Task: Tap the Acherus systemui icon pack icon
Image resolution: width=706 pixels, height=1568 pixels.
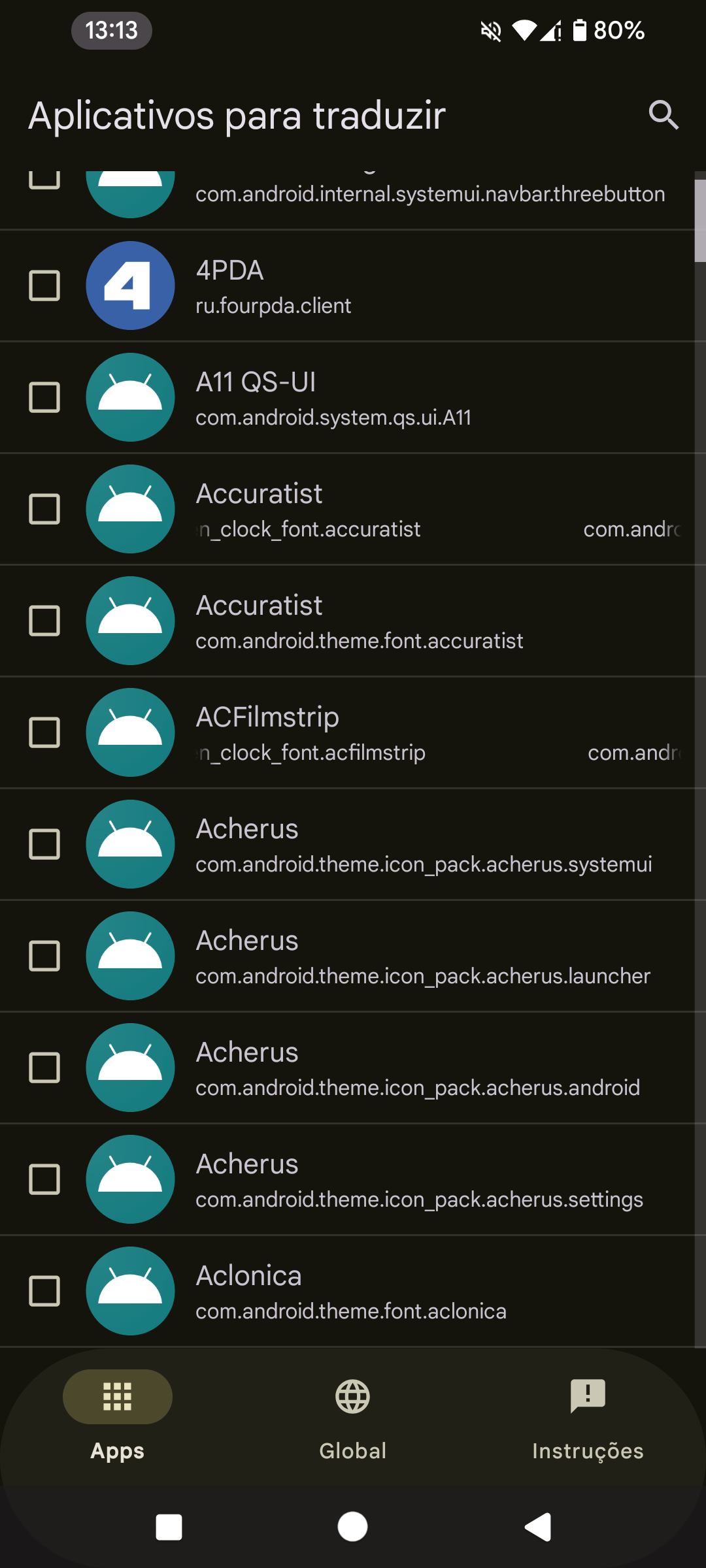Action: tap(130, 844)
